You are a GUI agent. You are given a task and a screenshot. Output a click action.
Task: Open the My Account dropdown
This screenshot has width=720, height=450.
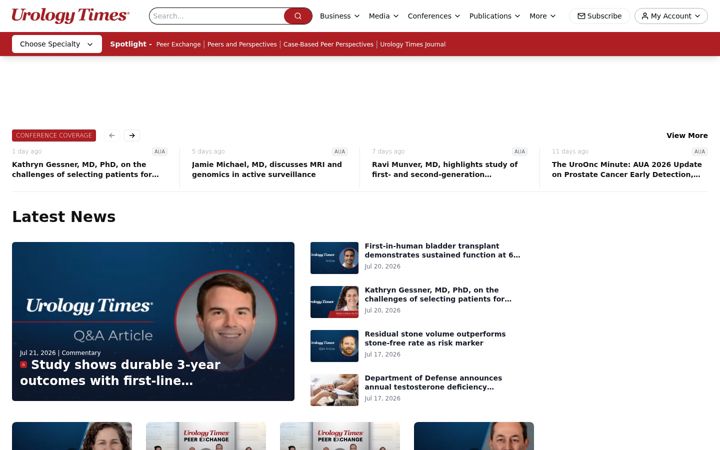click(x=671, y=16)
